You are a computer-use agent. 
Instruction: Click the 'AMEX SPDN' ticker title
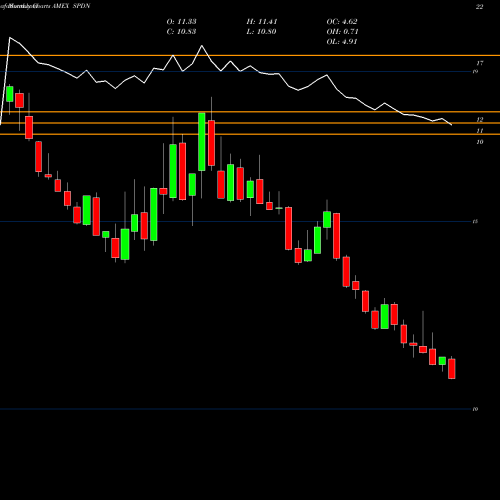pos(71,6)
